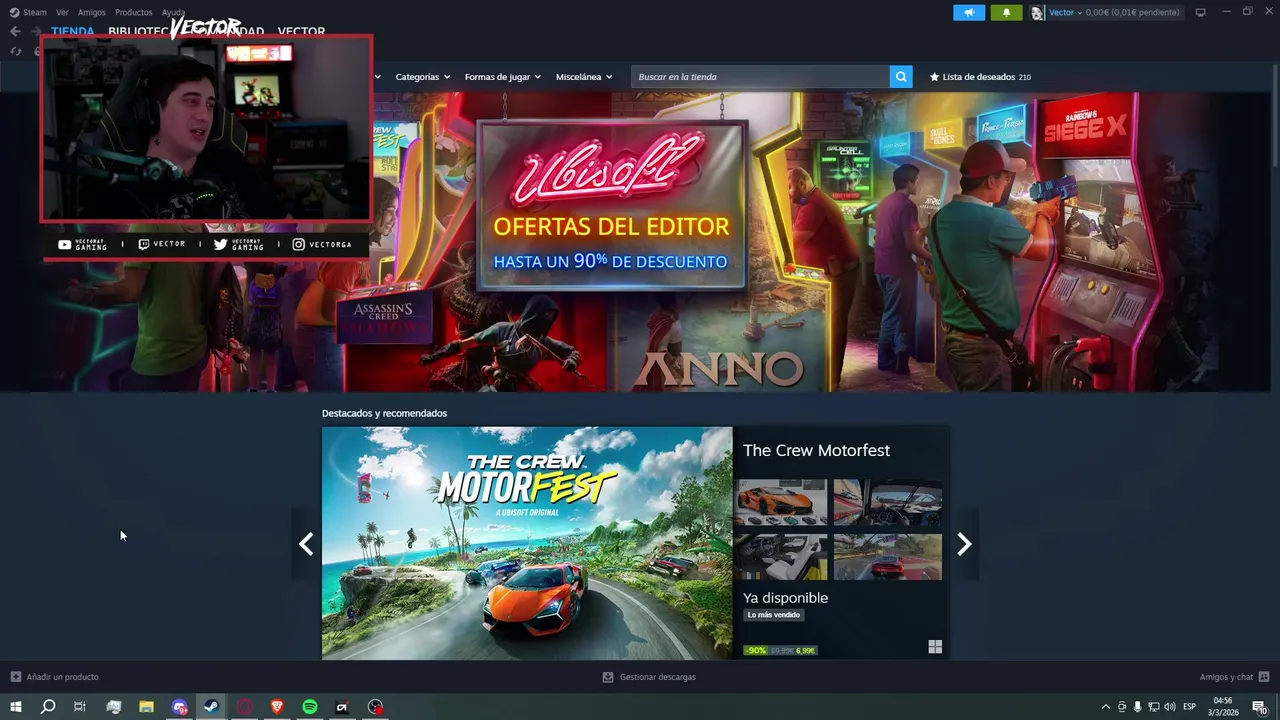Open the Steam menu

[35, 12]
